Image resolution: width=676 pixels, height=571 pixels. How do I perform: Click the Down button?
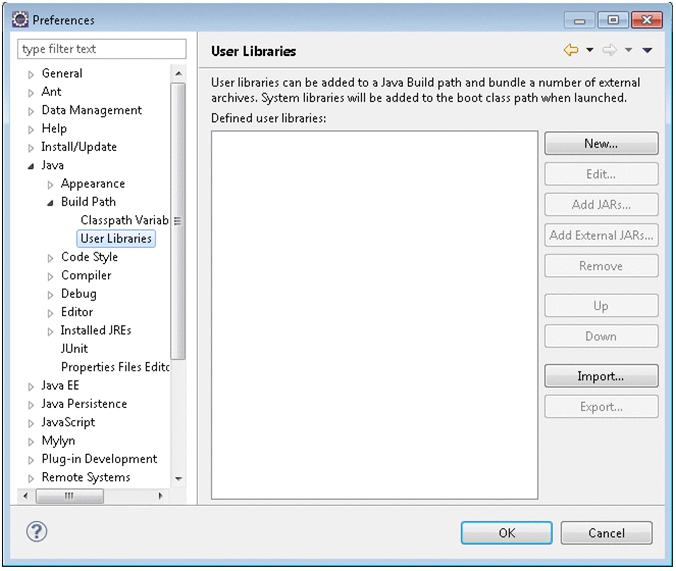point(601,336)
